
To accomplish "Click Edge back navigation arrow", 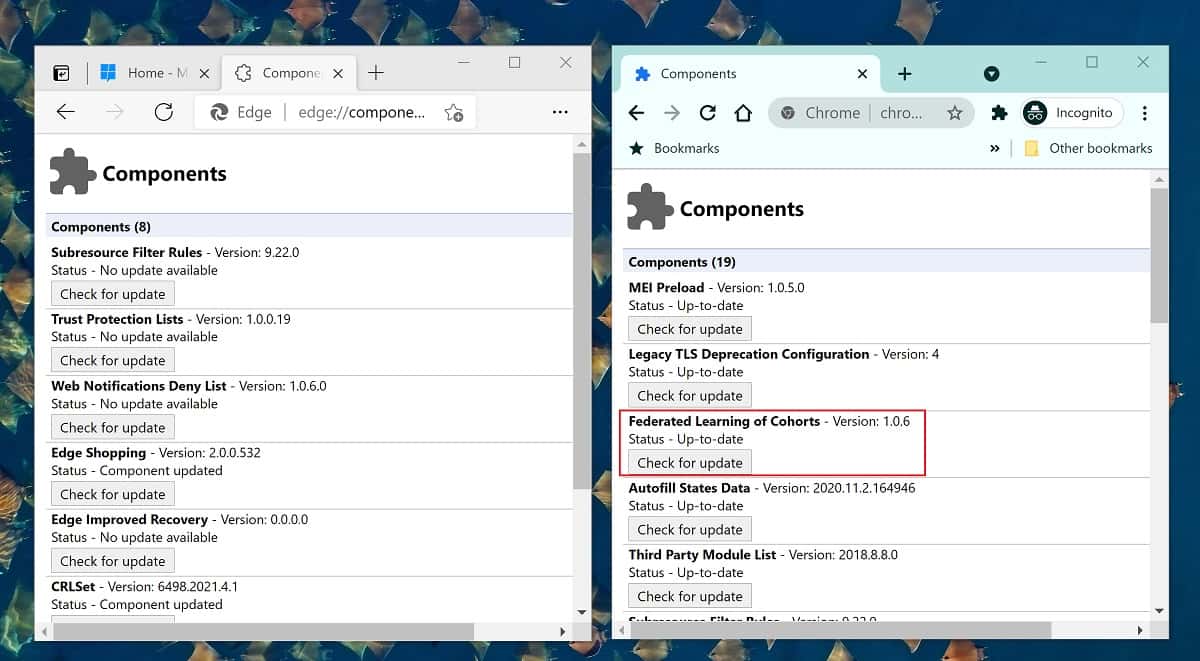I will point(66,112).
